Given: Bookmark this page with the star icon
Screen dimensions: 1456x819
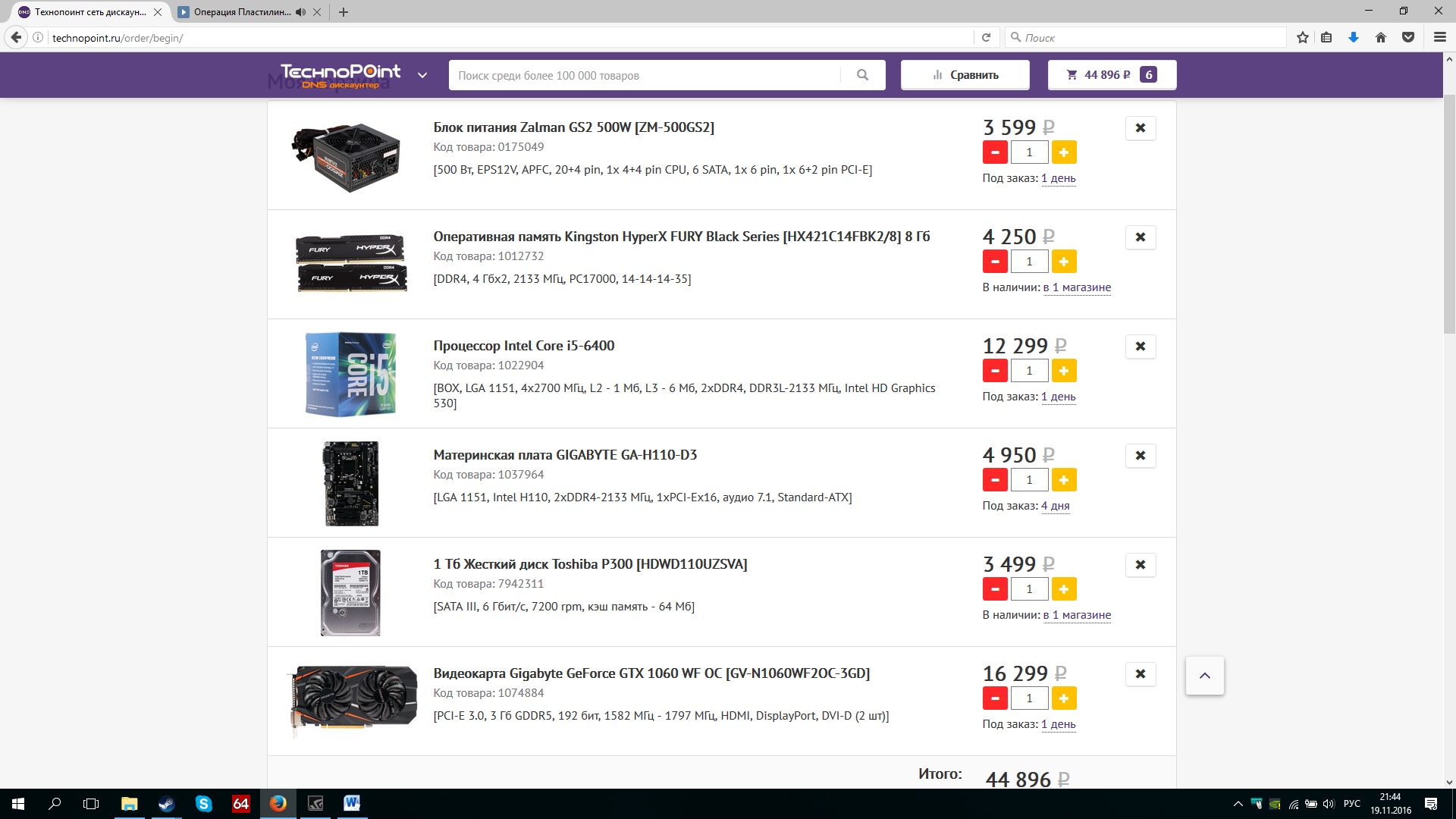Looking at the screenshot, I should coord(1302,37).
